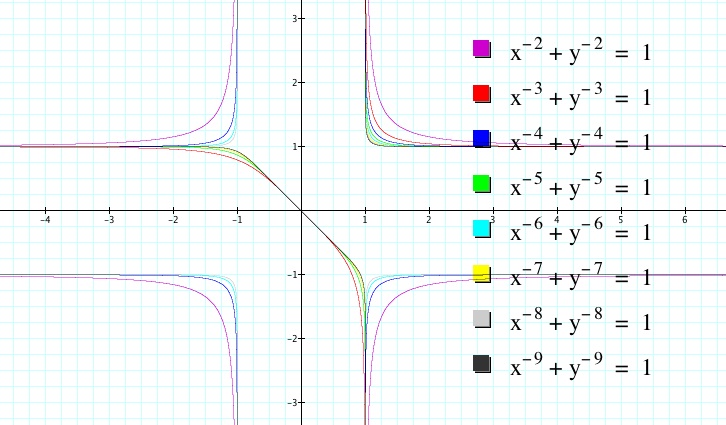Click the y-axis label -3
This screenshot has height=425, width=726.
[x=292, y=403]
